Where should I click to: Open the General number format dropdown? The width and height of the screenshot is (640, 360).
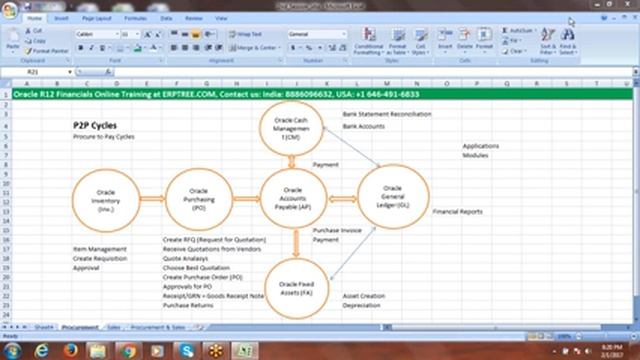pos(344,34)
